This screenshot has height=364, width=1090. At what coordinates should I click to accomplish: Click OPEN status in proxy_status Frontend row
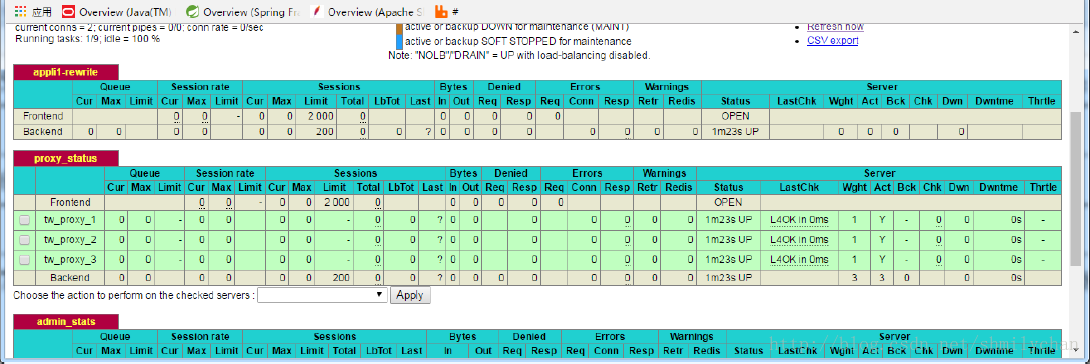point(729,202)
